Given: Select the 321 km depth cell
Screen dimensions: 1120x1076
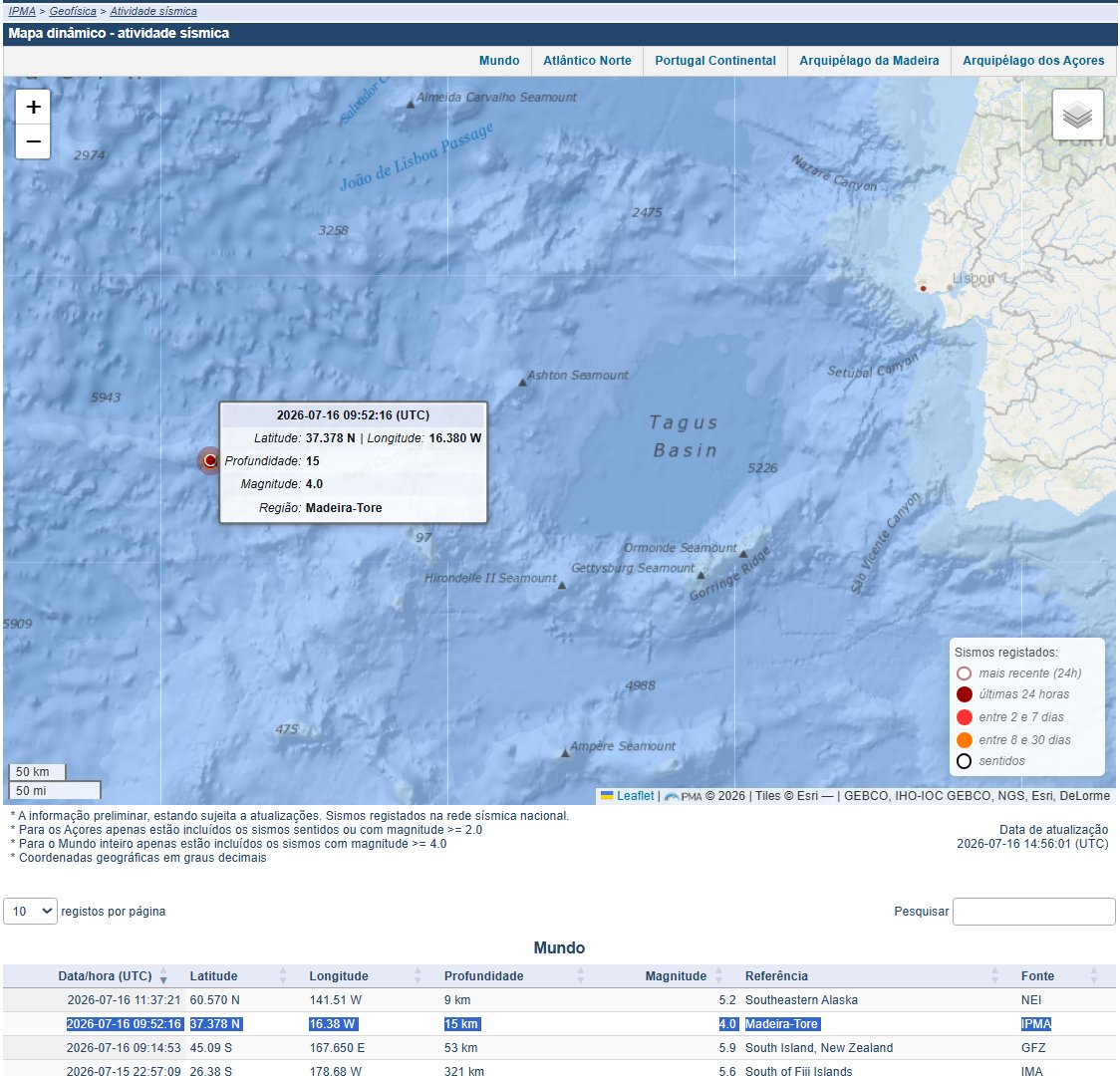Looking at the screenshot, I should [464, 1071].
